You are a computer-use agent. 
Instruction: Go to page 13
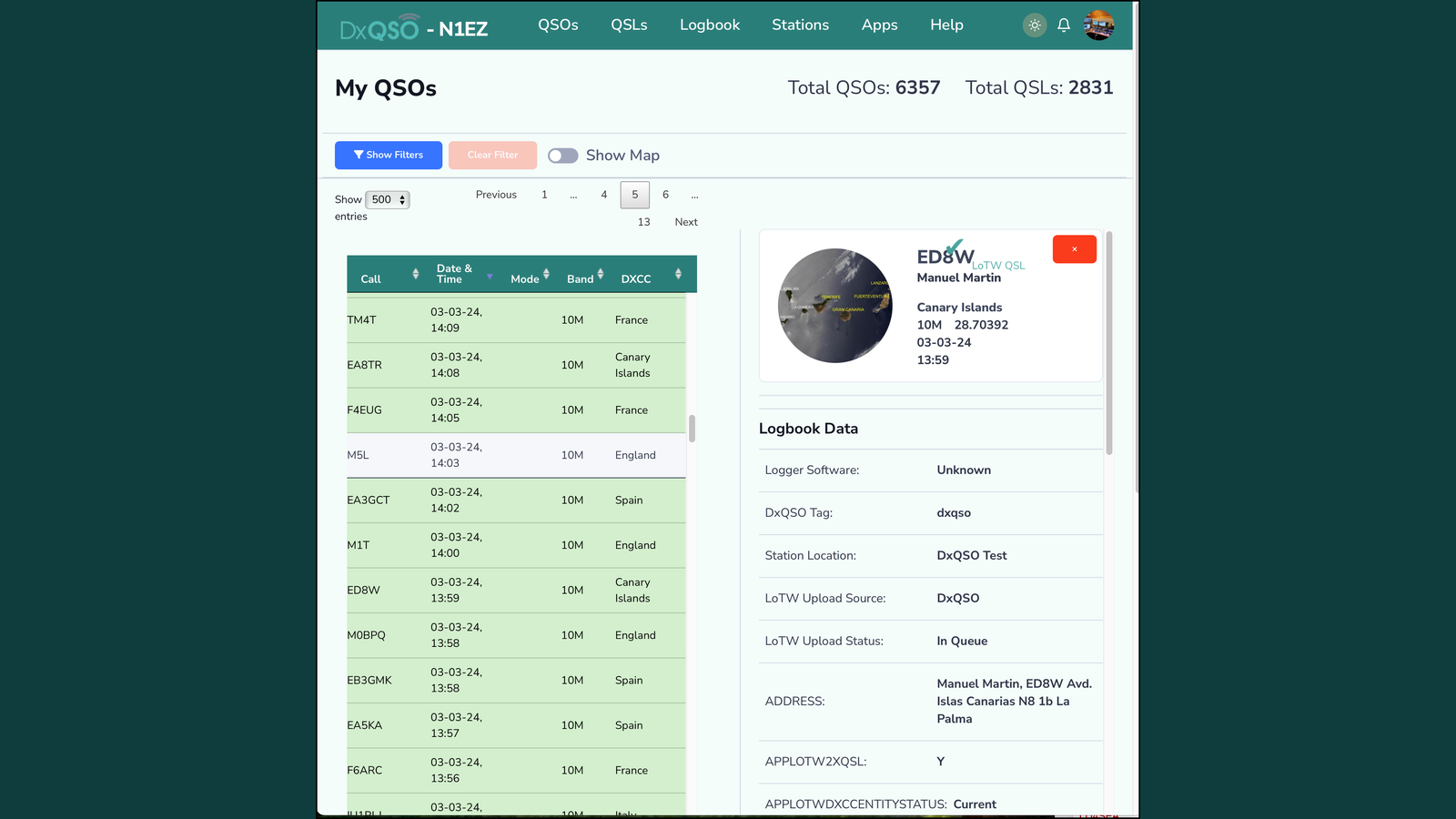pos(643,222)
